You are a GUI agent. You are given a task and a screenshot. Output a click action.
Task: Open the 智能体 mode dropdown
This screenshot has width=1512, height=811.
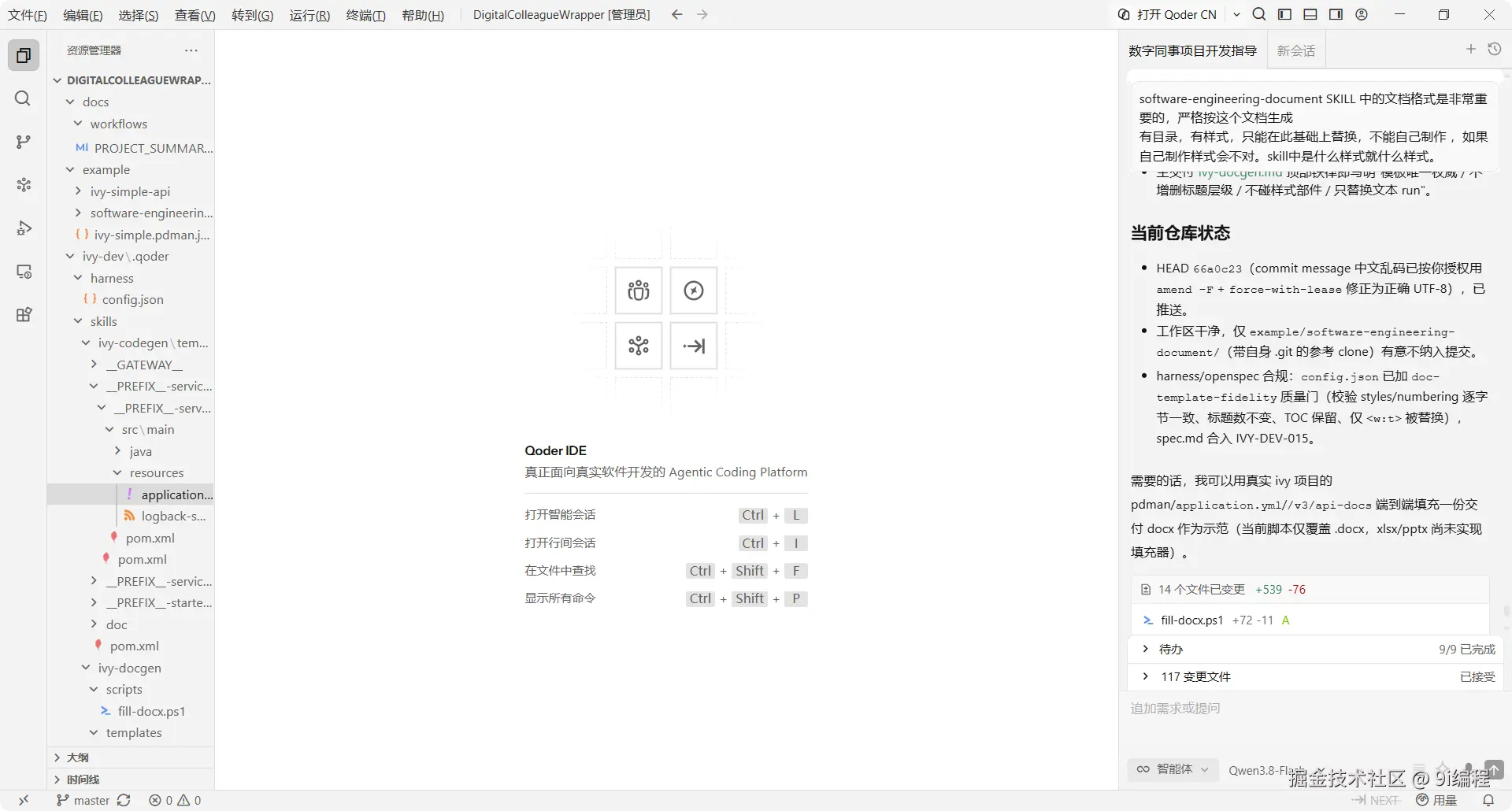tap(1173, 769)
